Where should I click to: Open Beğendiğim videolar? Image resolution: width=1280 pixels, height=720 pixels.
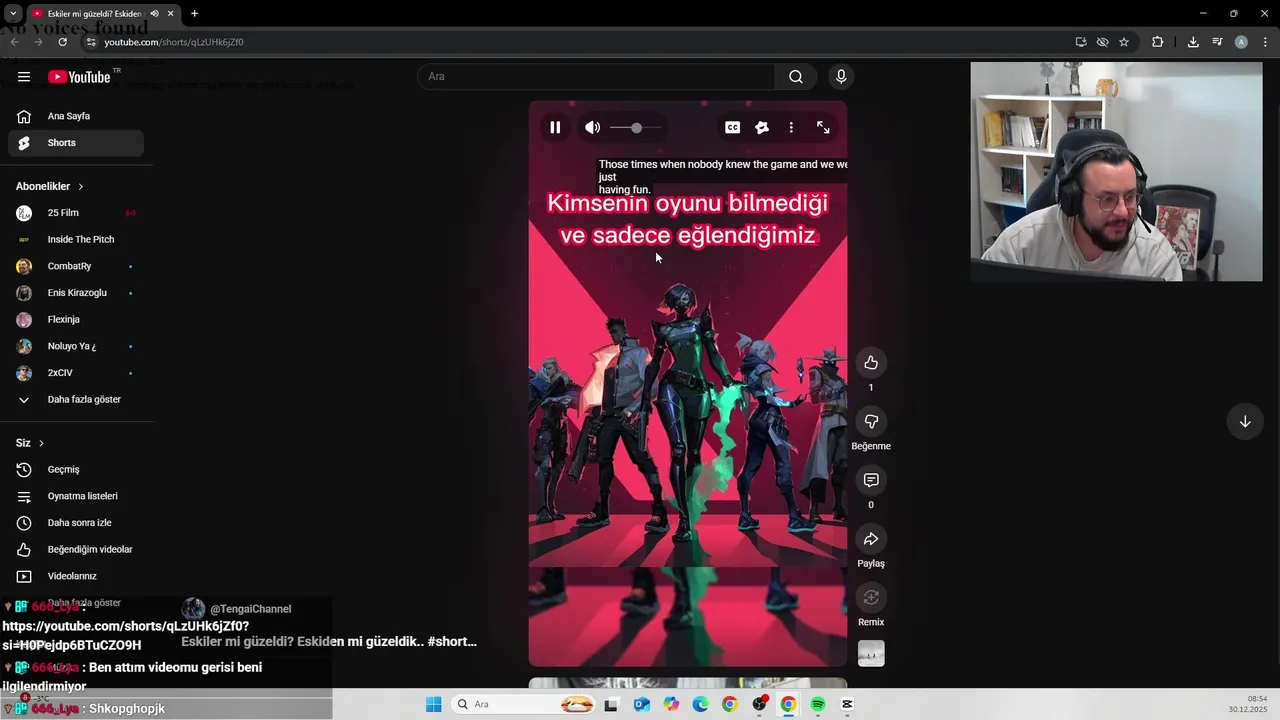[x=76, y=550]
